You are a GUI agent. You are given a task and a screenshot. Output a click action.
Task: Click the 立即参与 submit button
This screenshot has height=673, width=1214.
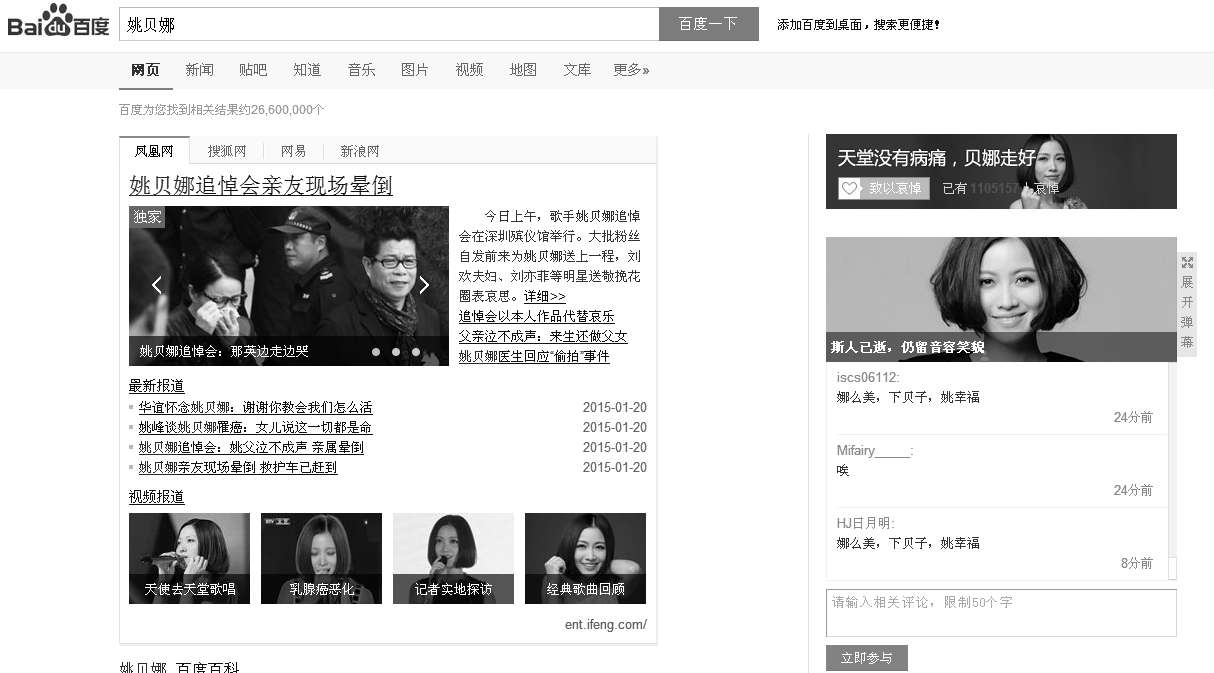point(867,658)
